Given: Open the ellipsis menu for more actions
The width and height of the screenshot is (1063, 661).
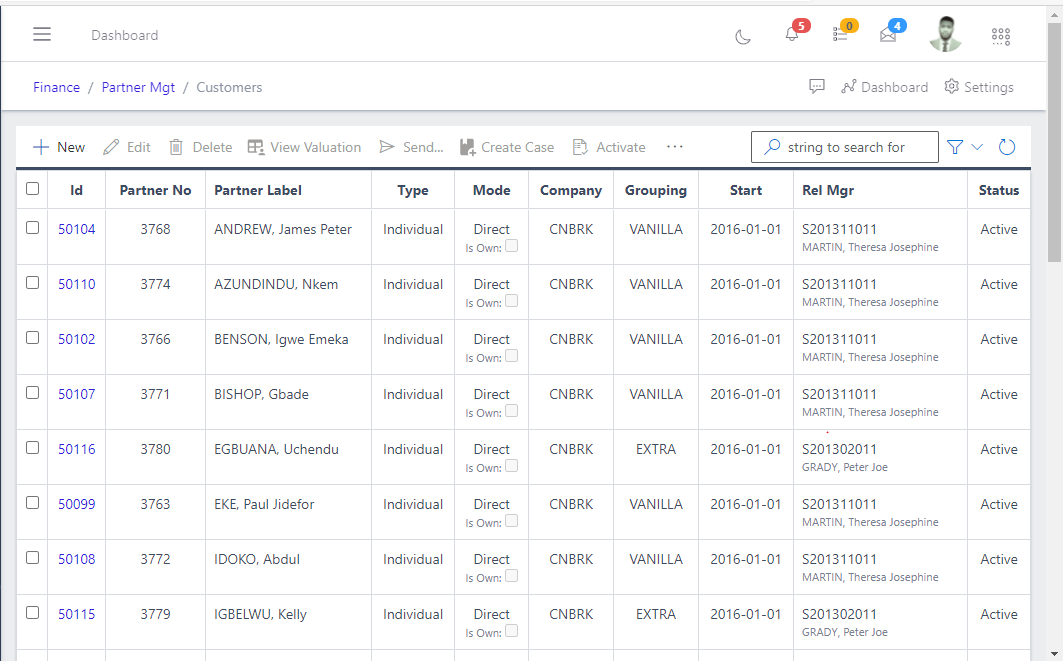Looking at the screenshot, I should click(x=674, y=146).
